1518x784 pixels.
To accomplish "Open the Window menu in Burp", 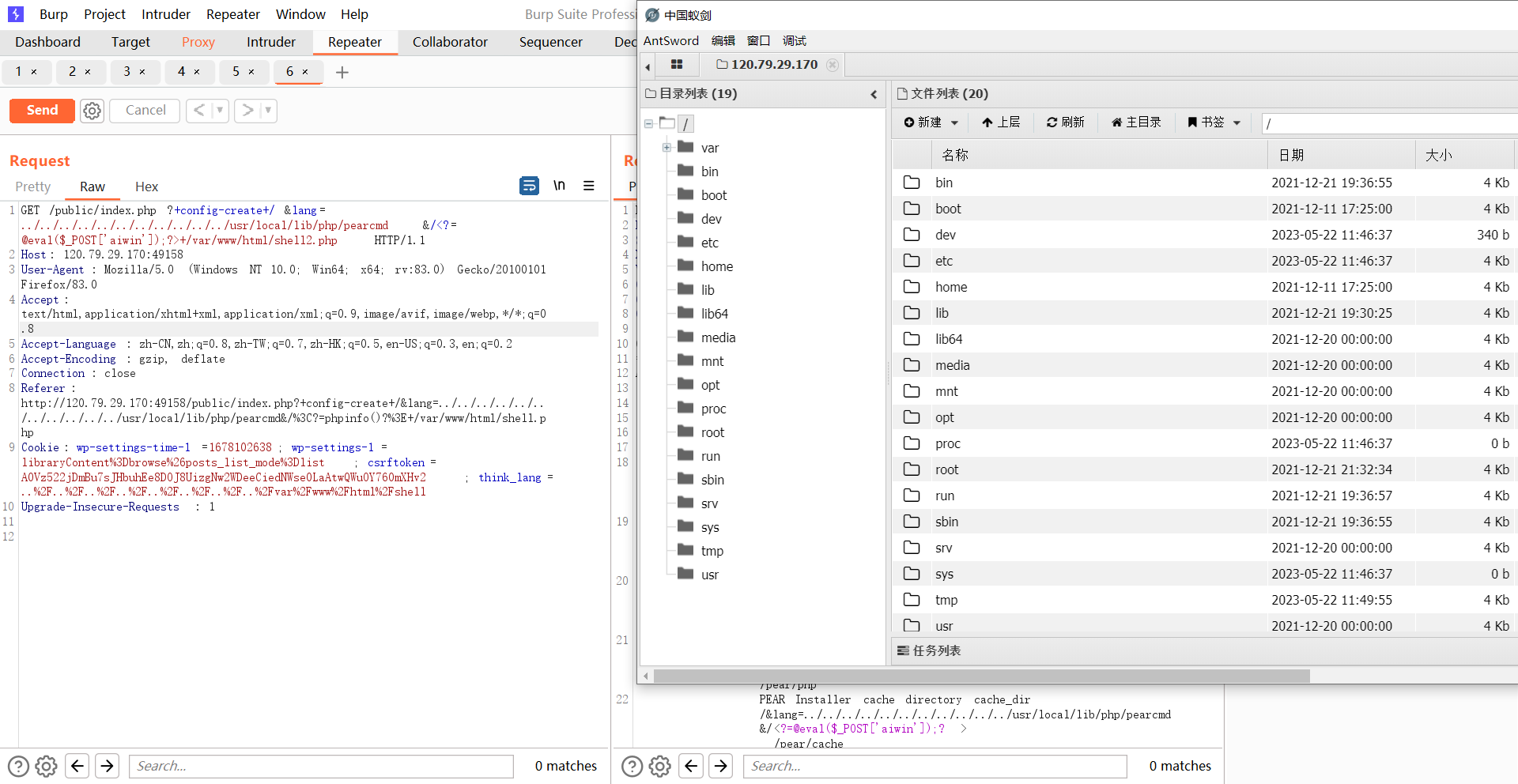I will [300, 14].
